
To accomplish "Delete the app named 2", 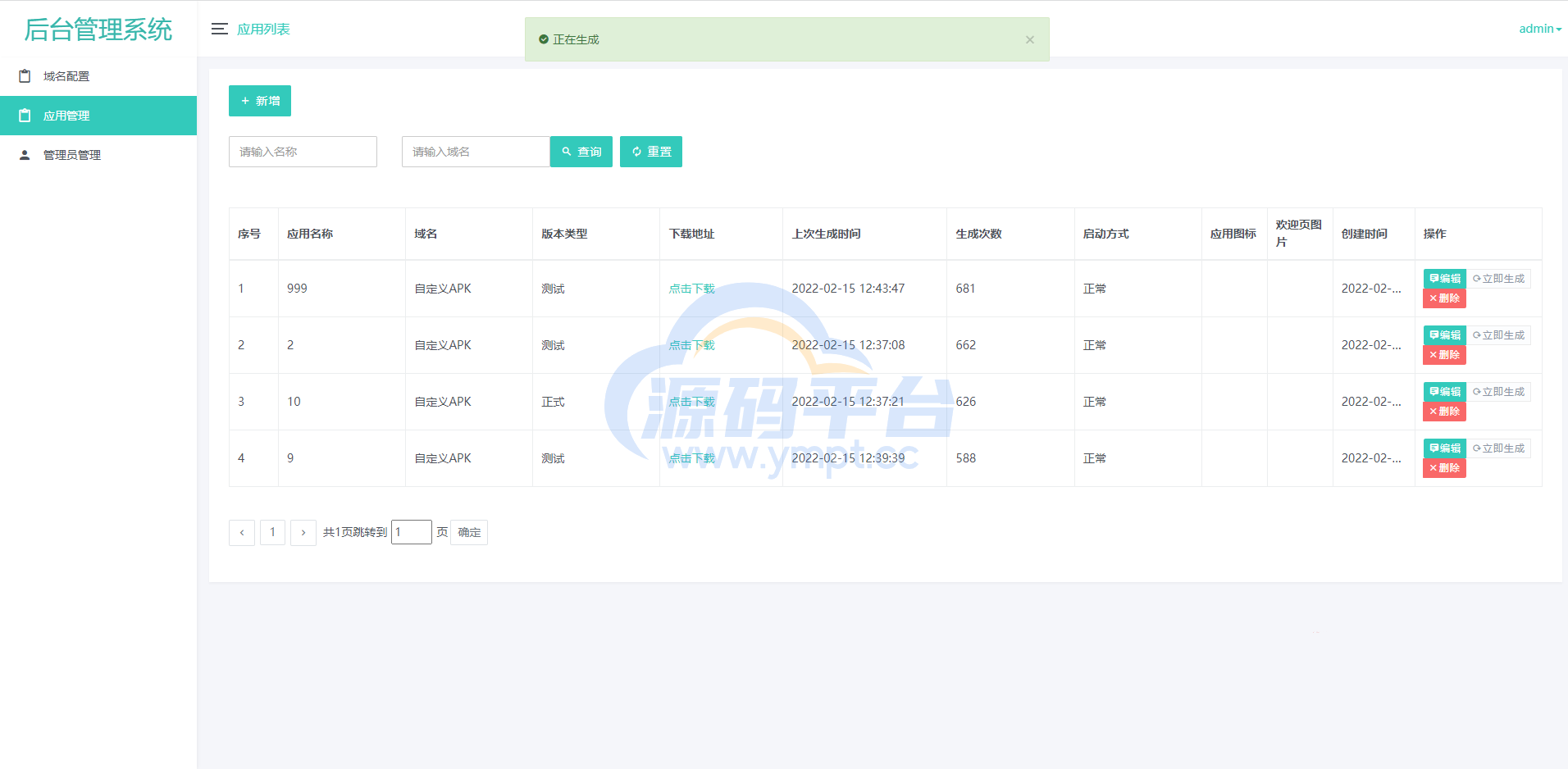I will (1444, 355).
